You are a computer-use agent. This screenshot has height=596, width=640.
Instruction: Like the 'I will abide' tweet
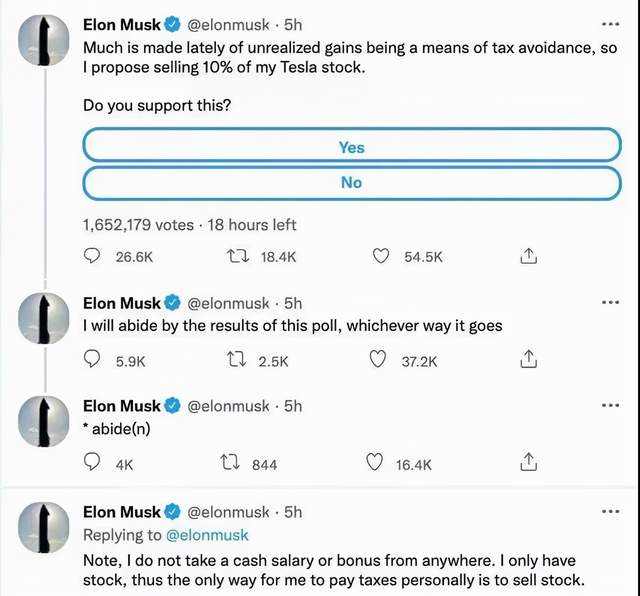(378, 360)
